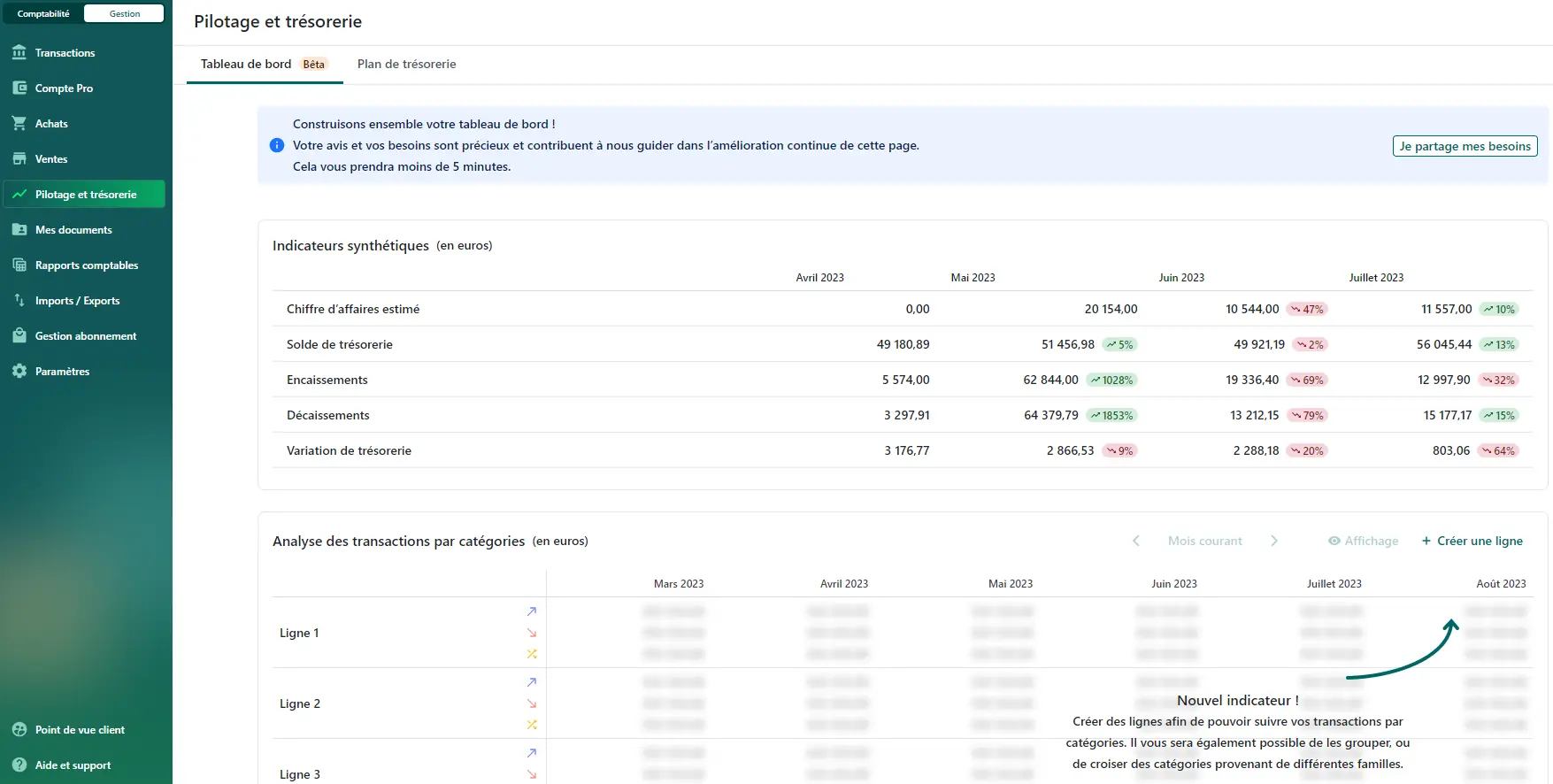Viewport: 1553px width, 784px height.
Task: Click the 47% decrease badge for Juin
Action: [1307, 309]
